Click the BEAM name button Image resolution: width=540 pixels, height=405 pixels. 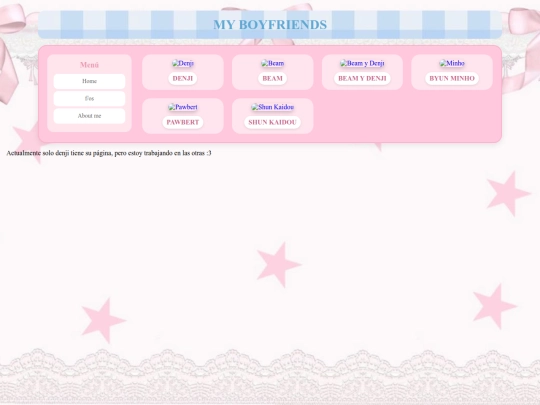coord(272,79)
